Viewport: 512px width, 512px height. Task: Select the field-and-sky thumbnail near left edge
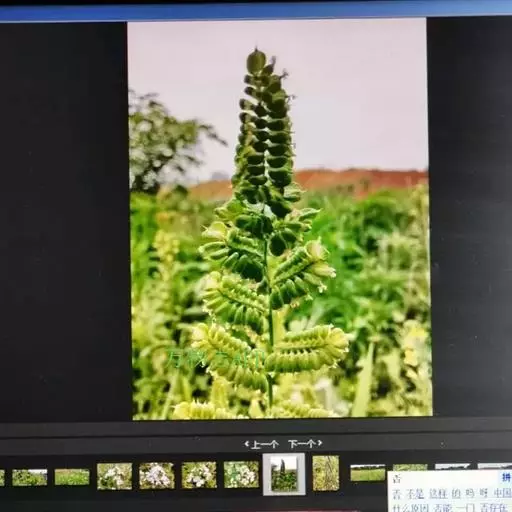pos(30,478)
